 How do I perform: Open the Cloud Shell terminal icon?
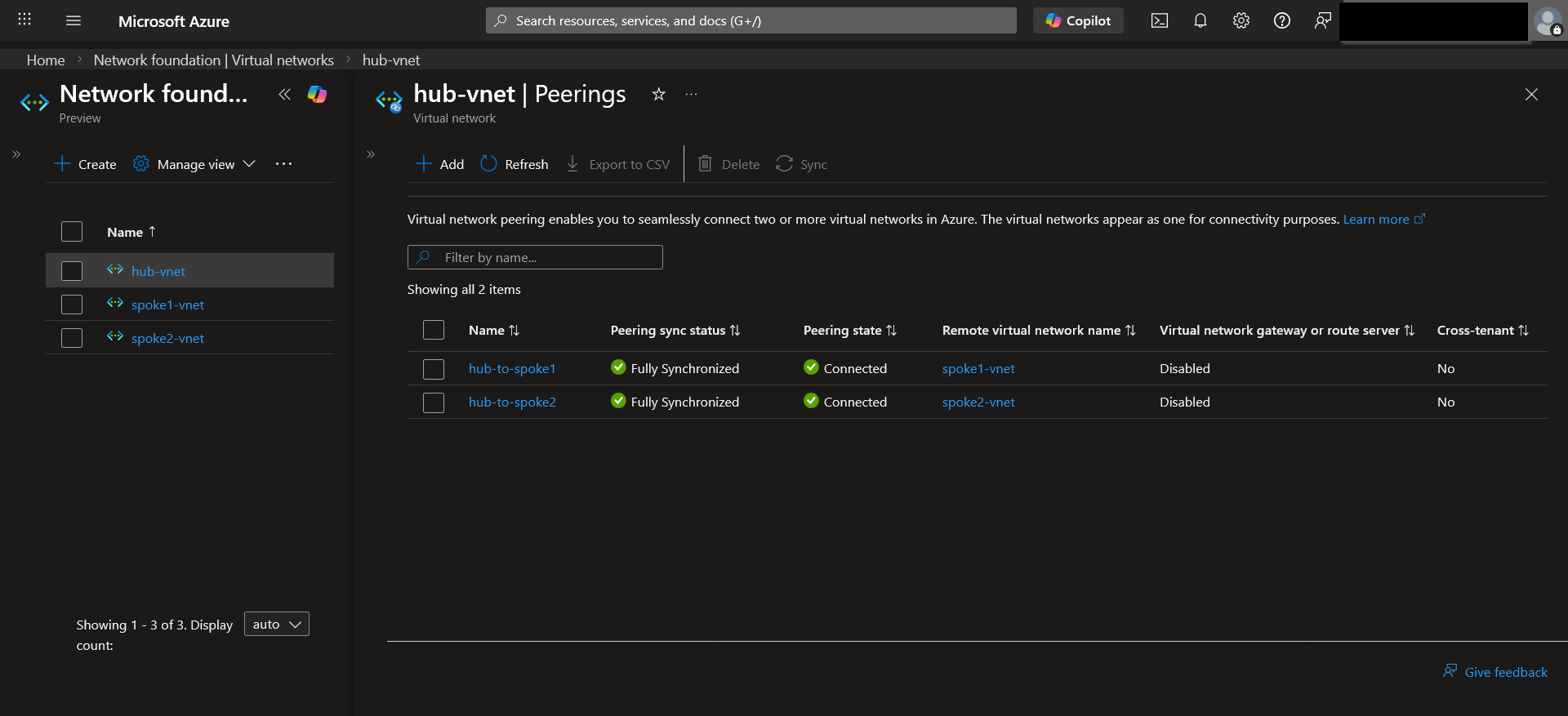click(x=1159, y=21)
